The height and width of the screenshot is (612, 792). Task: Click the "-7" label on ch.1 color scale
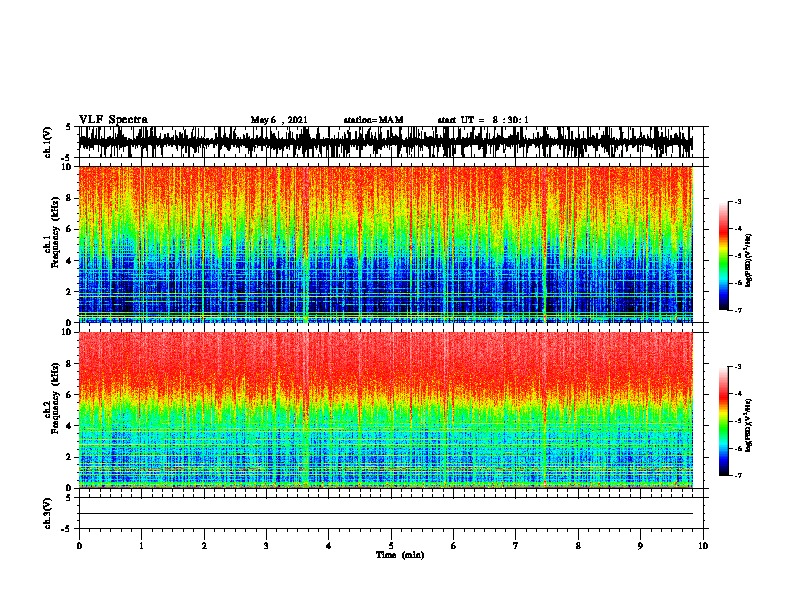click(738, 310)
